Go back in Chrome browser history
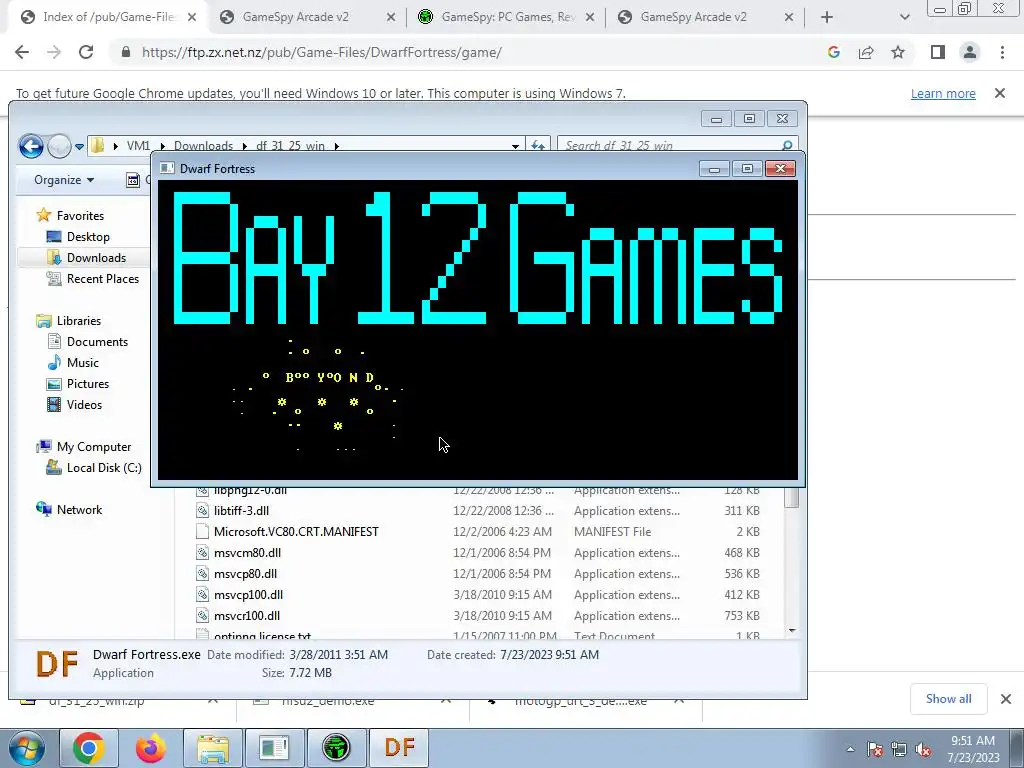 (22, 52)
